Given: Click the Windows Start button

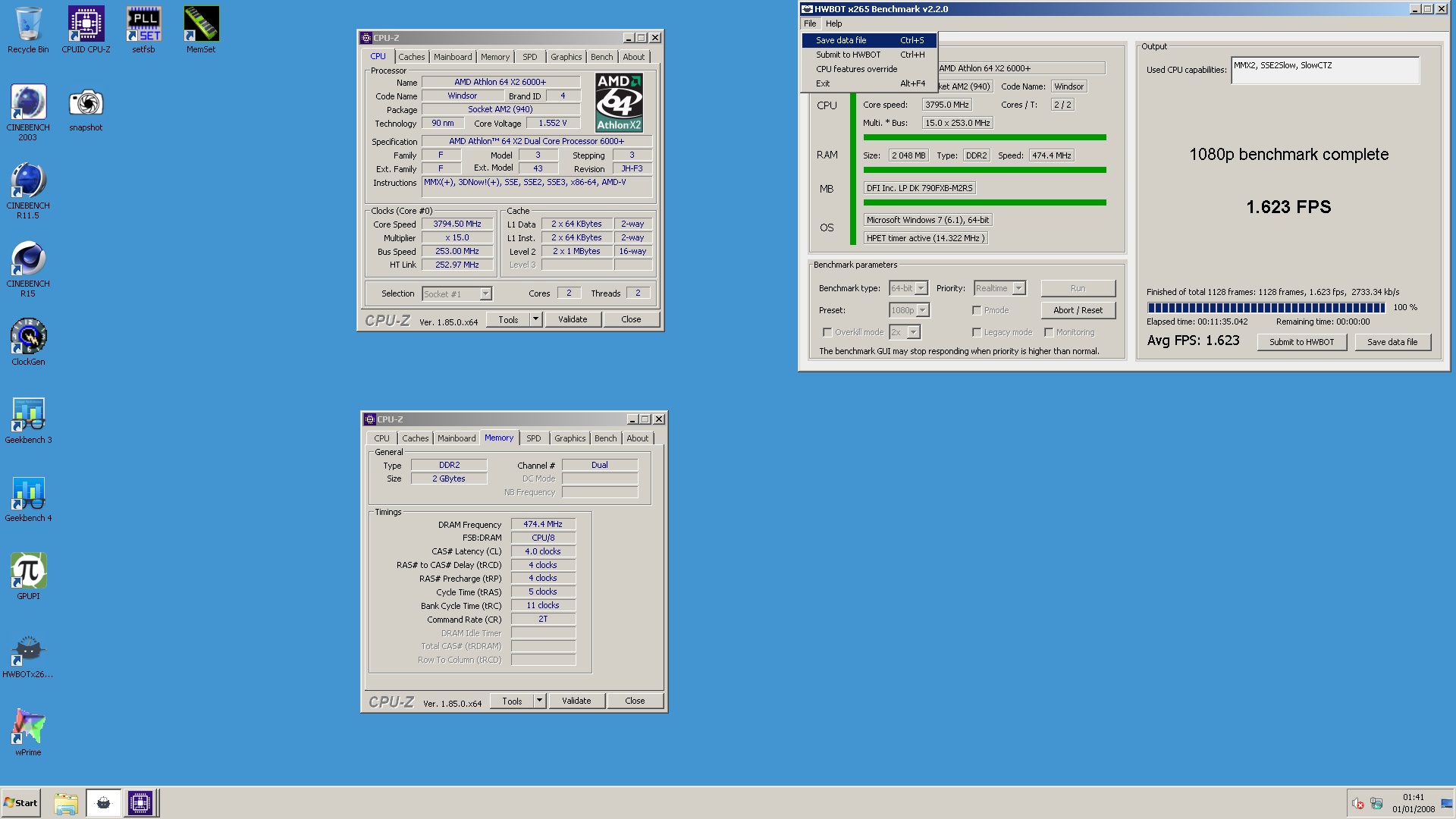Looking at the screenshot, I should pyautogui.click(x=20, y=803).
